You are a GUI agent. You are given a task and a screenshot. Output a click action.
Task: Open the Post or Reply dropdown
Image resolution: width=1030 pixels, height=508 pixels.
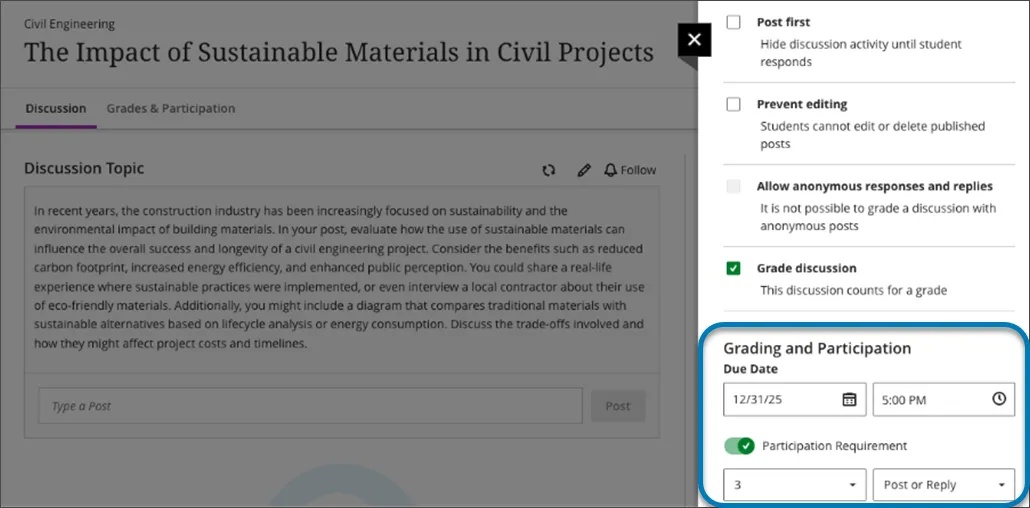[944, 485]
